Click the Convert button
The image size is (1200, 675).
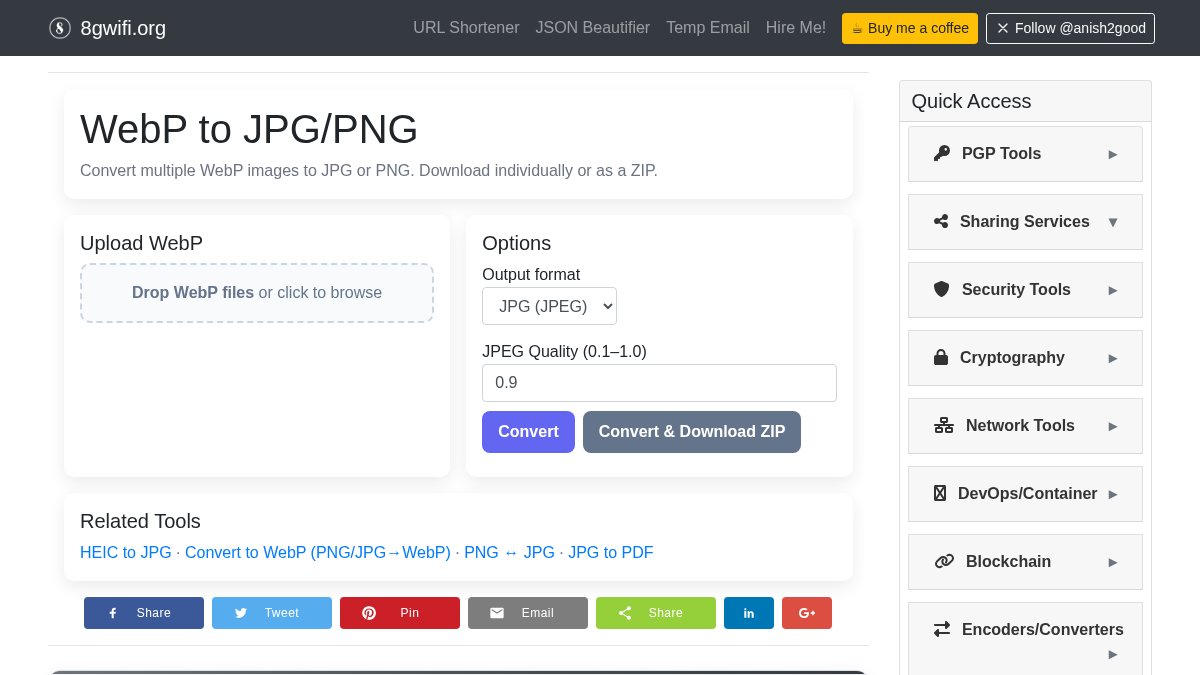pyautogui.click(x=528, y=432)
